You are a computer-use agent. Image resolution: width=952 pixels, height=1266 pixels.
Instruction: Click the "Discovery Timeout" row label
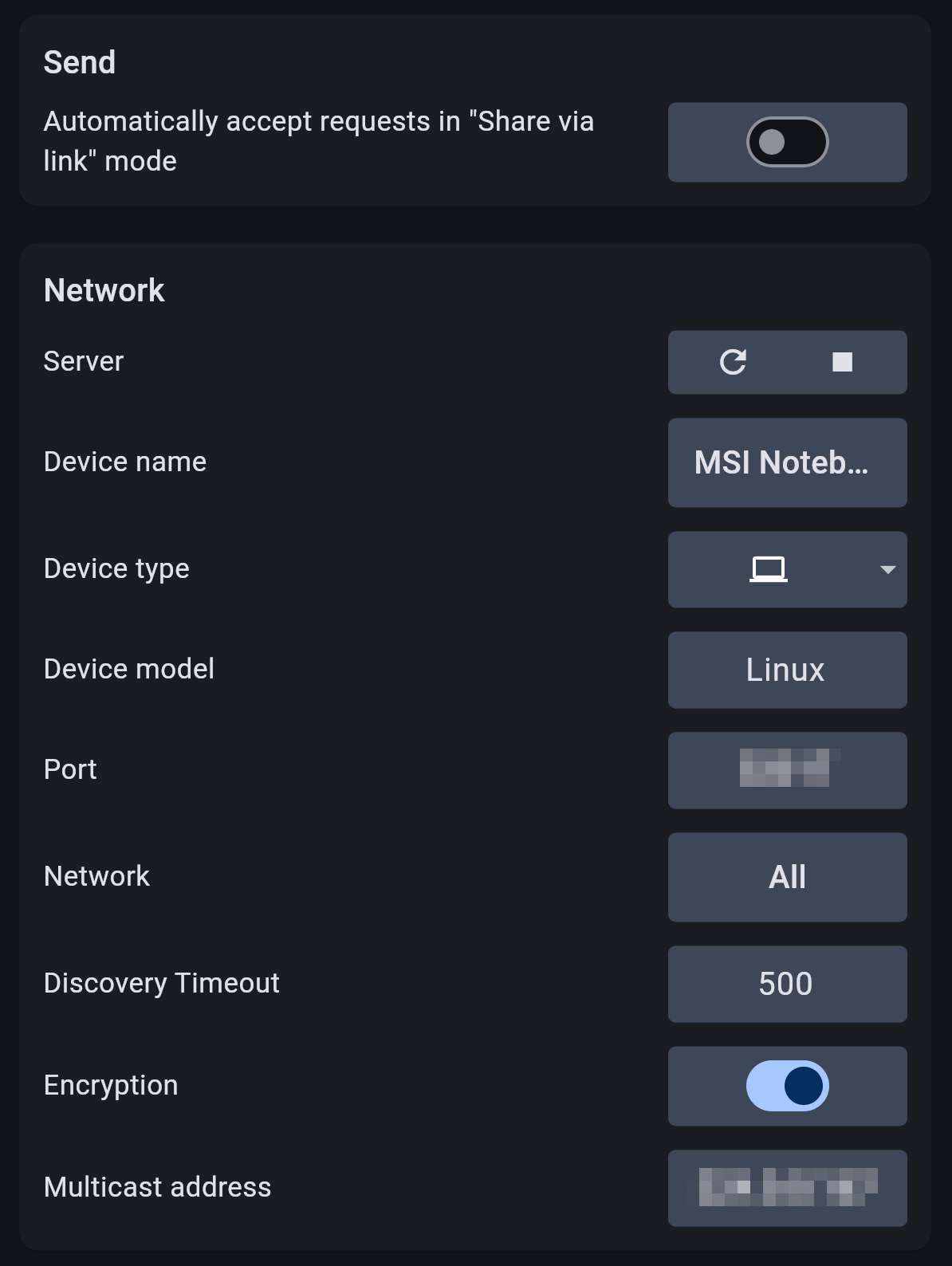click(x=162, y=983)
